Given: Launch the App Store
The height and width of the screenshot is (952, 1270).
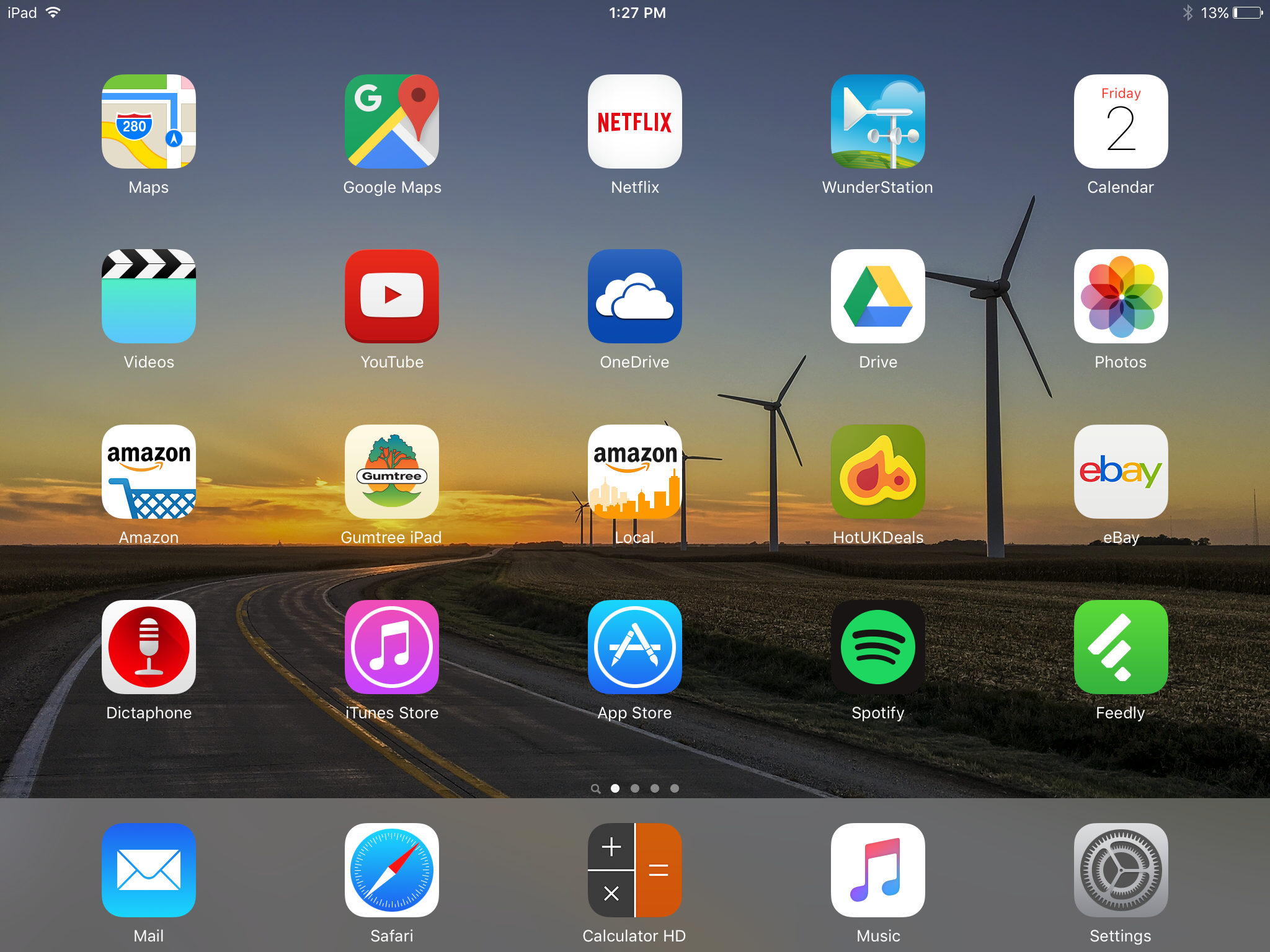Looking at the screenshot, I should 635,647.
